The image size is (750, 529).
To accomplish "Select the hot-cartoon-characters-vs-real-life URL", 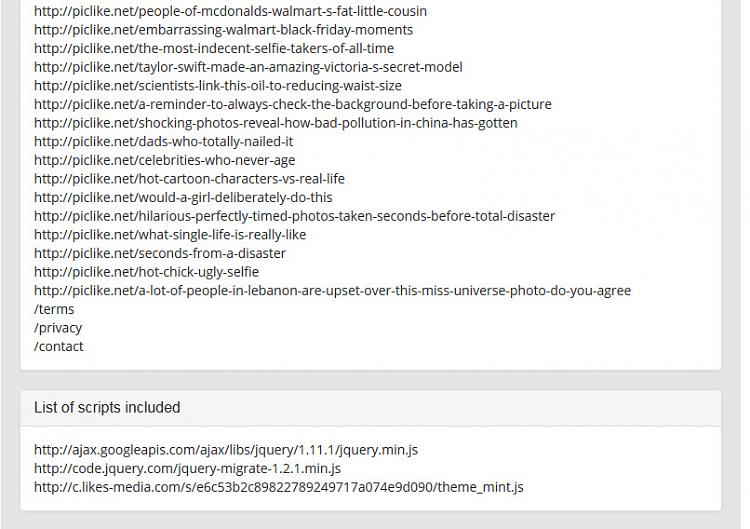I will point(189,179).
